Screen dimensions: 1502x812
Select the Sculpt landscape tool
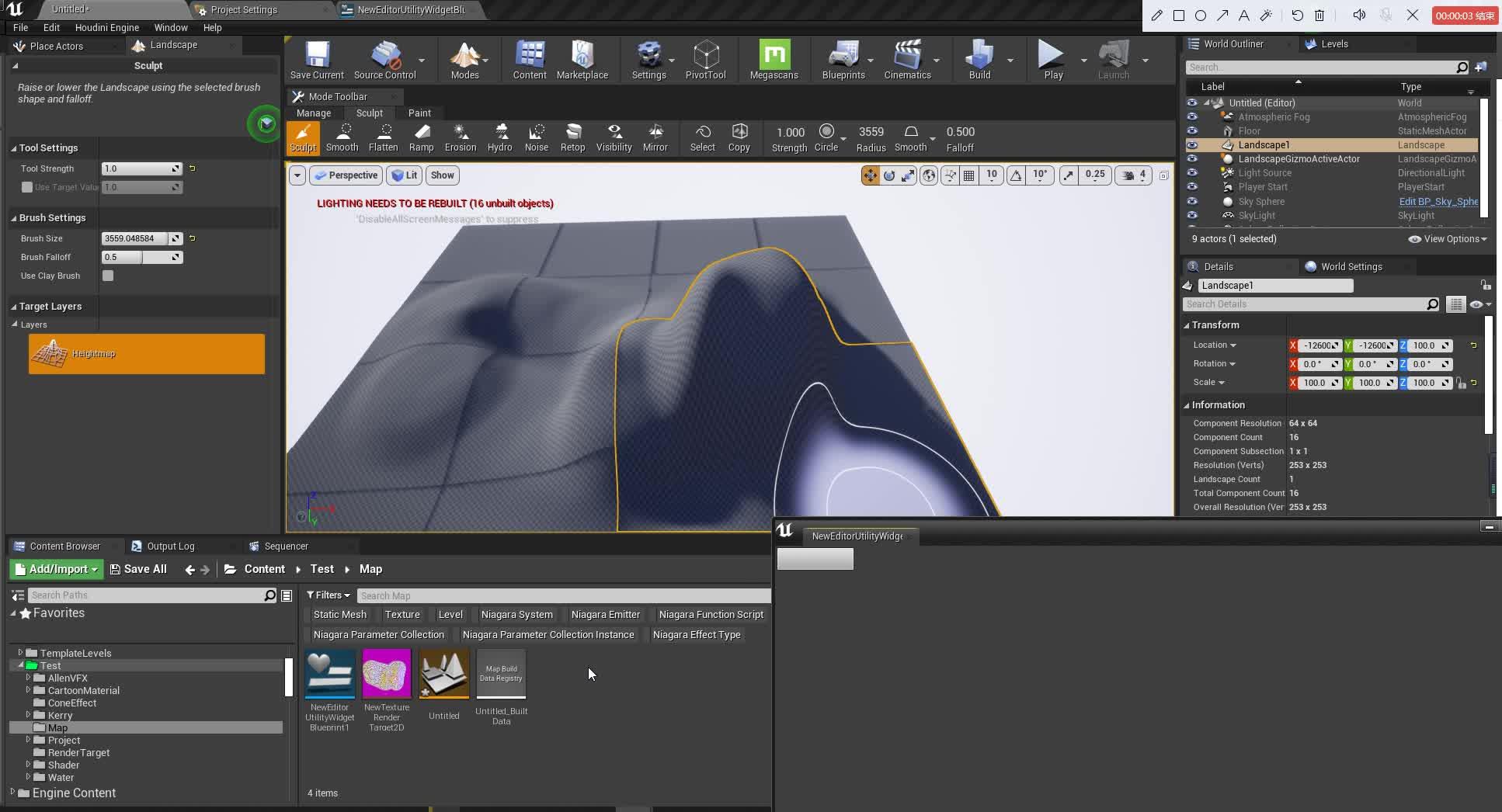click(x=303, y=137)
